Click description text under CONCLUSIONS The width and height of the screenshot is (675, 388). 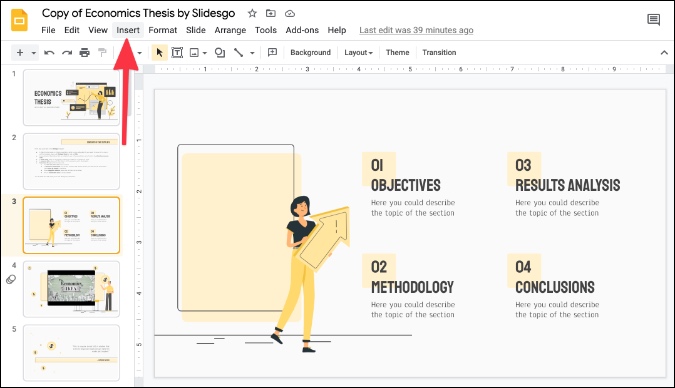coord(557,310)
